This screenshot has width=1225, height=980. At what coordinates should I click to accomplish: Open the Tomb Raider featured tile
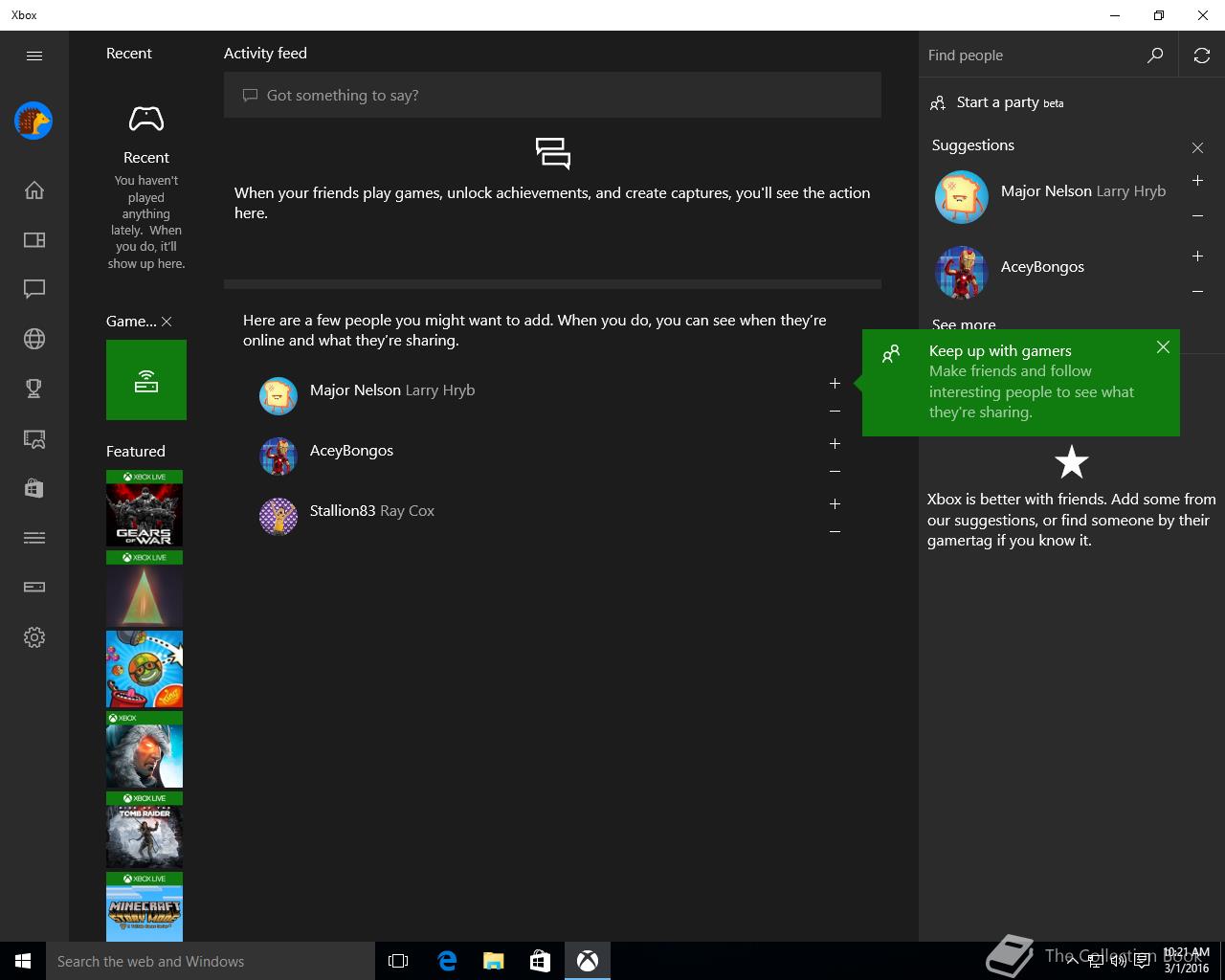(145, 830)
